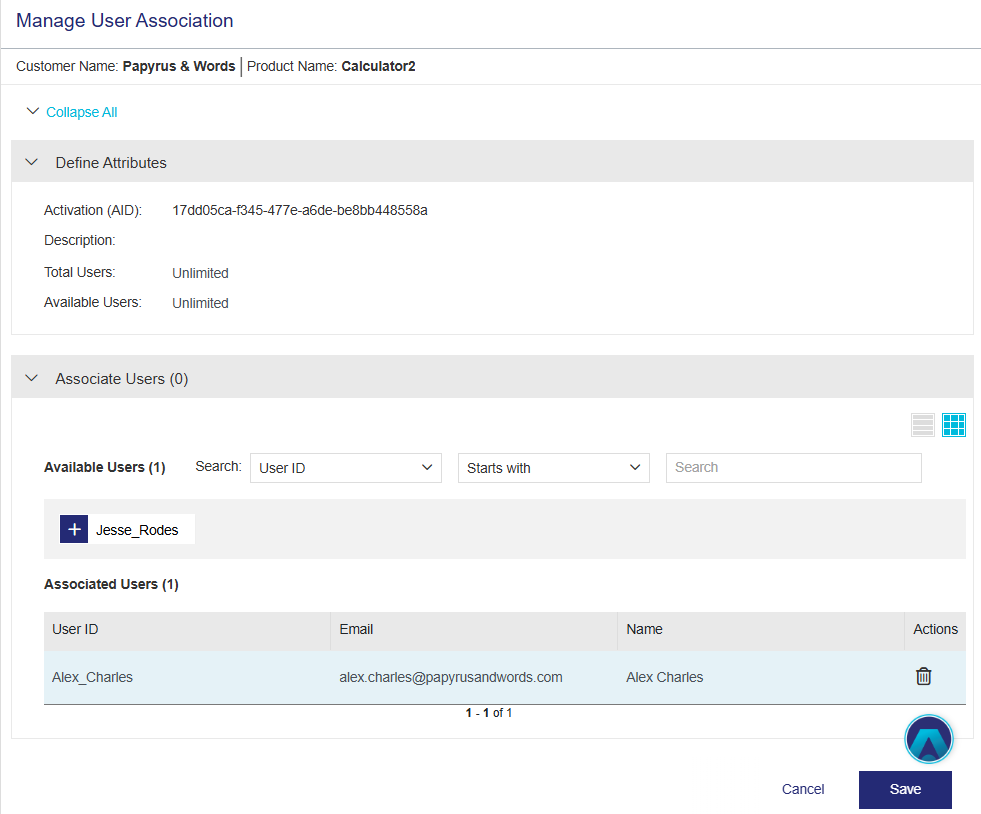
Task: Switch to grid view layout icon
Action: coord(953,425)
